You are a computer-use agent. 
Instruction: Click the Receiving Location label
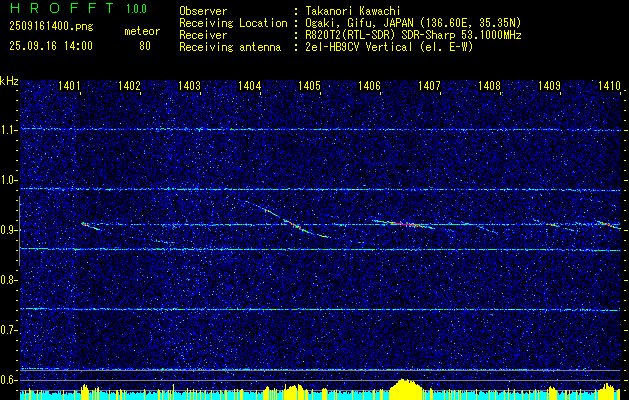(233, 23)
